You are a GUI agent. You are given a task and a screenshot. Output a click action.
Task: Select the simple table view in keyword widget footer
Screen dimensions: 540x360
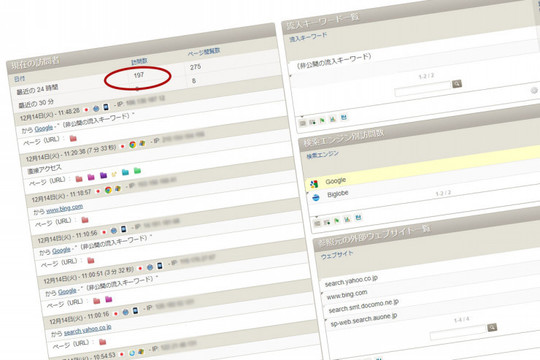(303, 123)
